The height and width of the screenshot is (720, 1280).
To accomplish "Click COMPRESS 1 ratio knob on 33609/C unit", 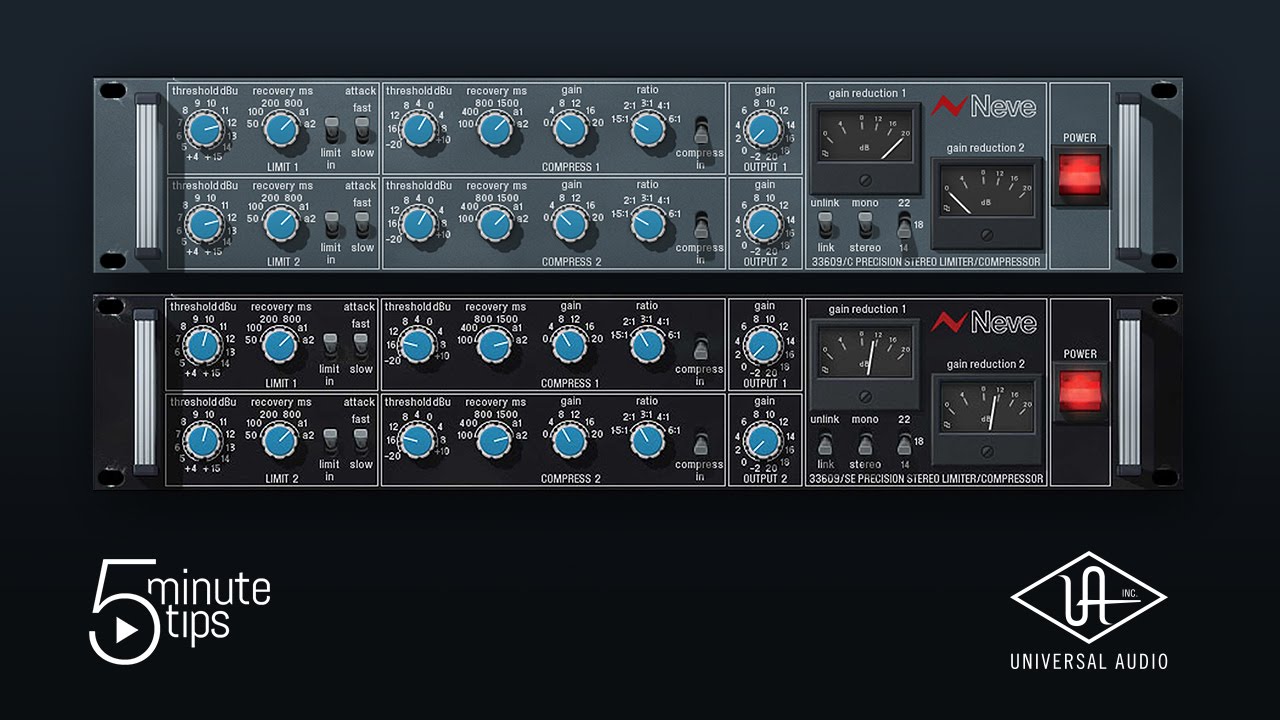I will 648,128.
